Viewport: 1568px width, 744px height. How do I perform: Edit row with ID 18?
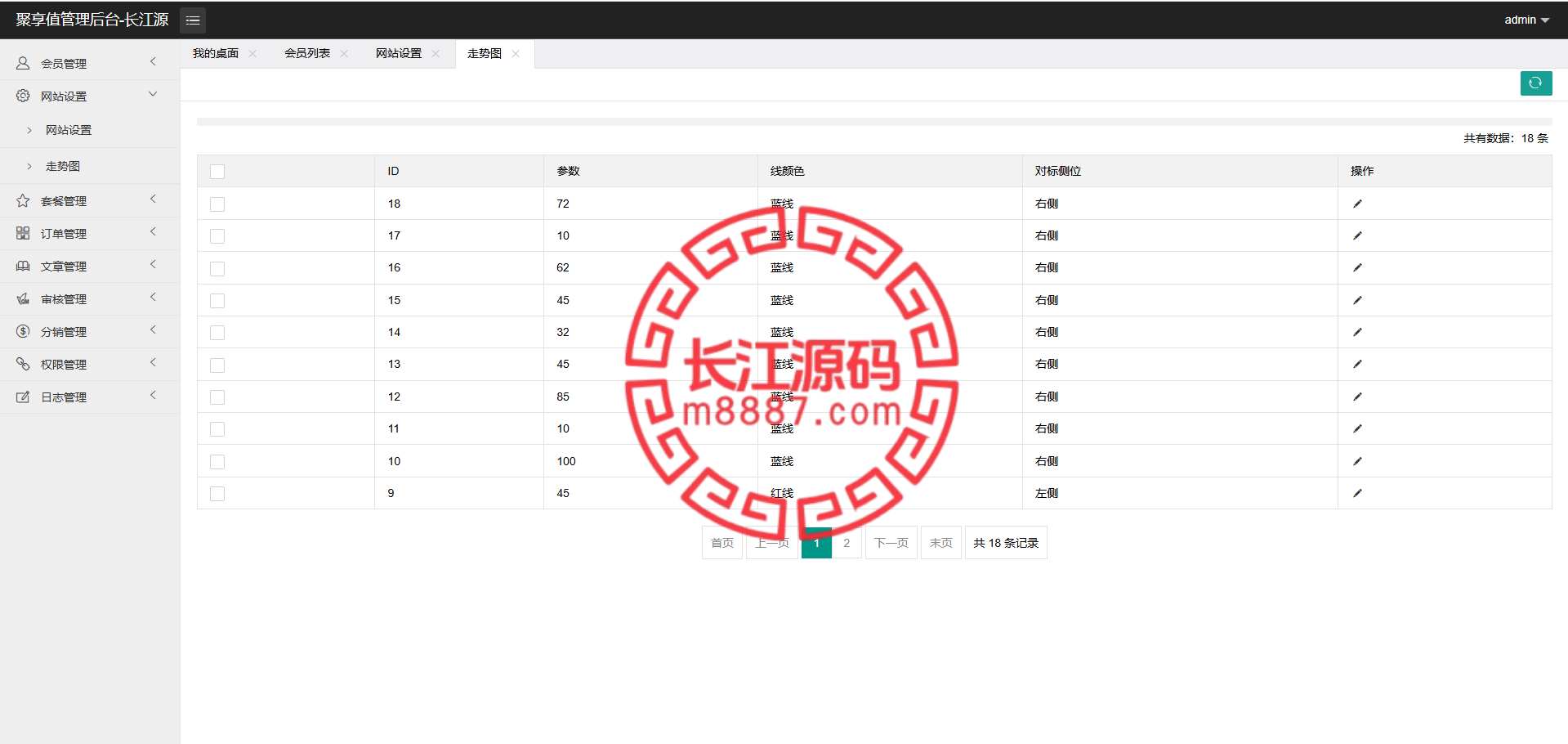click(x=1357, y=204)
